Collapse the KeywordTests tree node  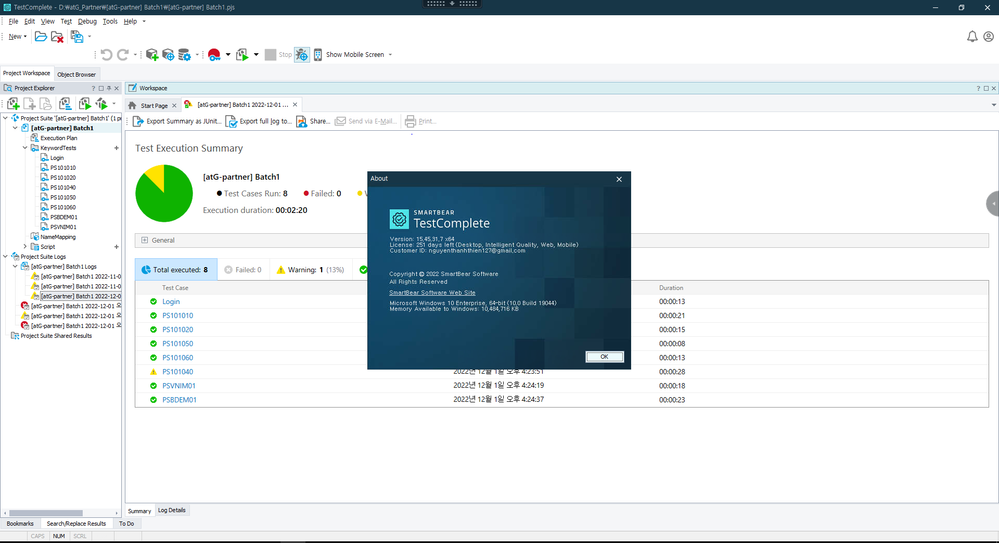point(26,148)
